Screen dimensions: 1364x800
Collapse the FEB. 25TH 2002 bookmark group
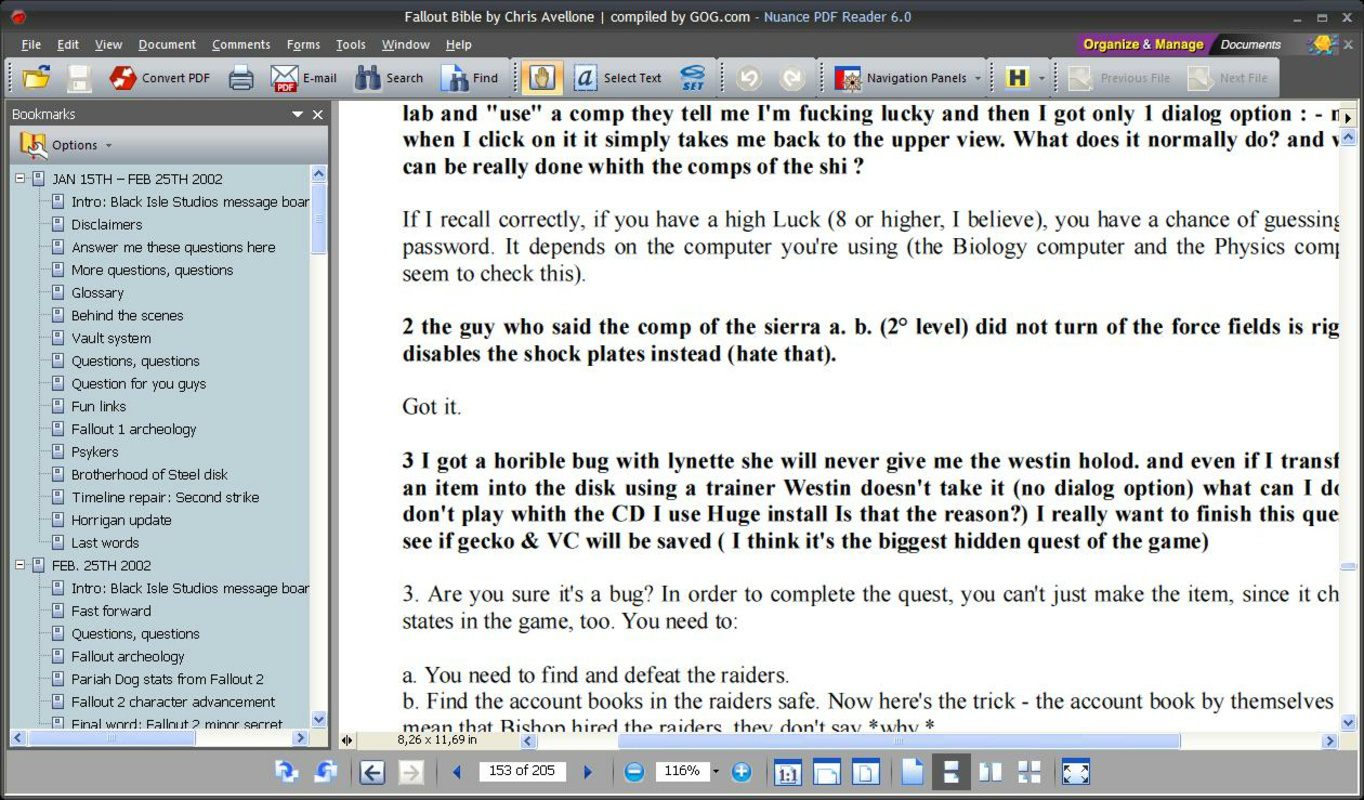(x=19, y=565)
